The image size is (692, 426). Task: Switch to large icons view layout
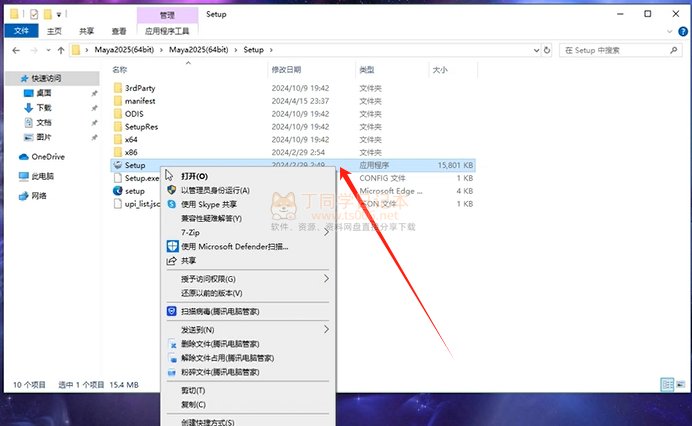point(681,385)
